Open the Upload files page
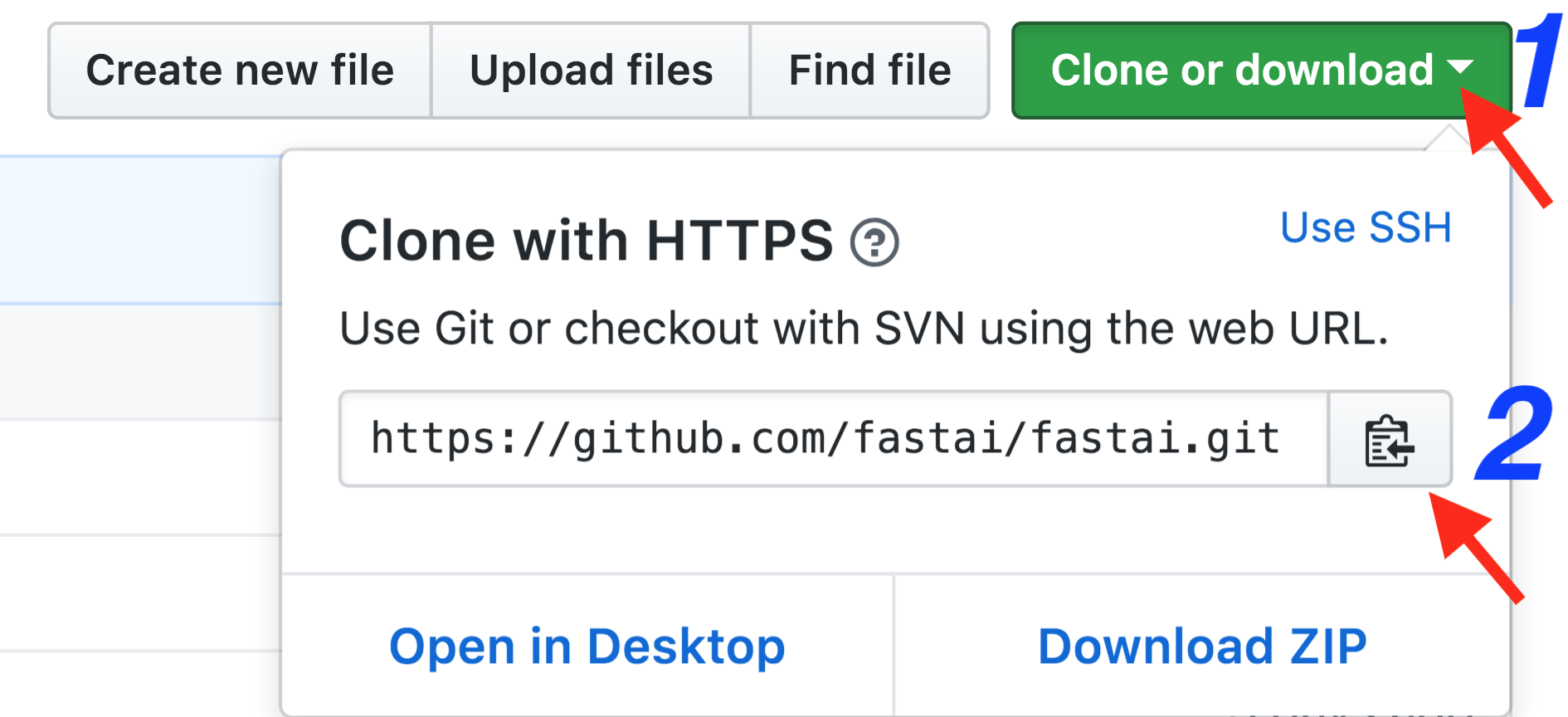Image resolution: width=1568 pixels, height=717 pixels. pyautogui.click(x=591, y=71)
